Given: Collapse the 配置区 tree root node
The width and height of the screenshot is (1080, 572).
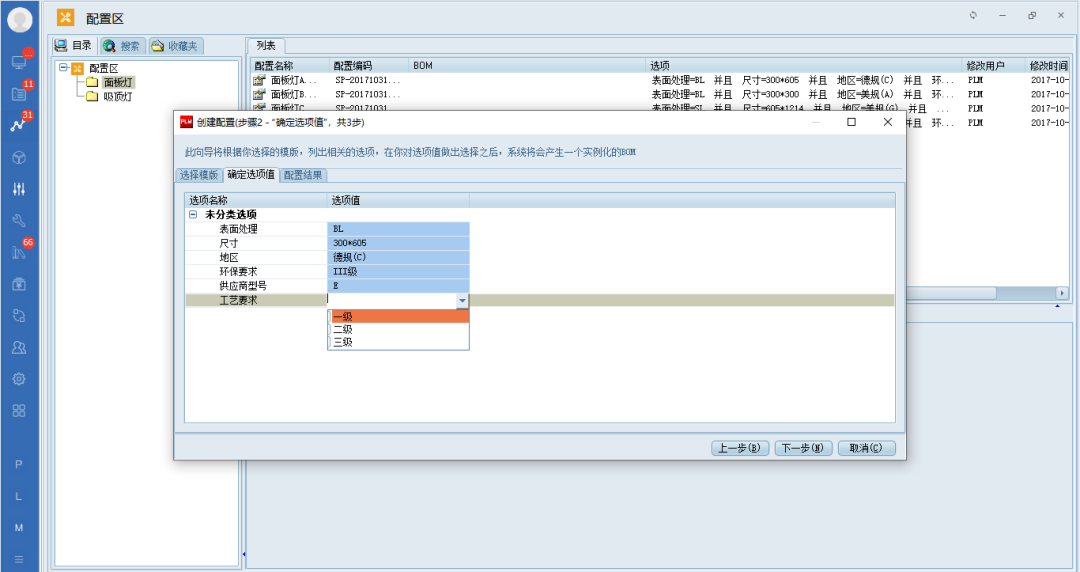Looking at the screenshot, I should tap(63, 68).
